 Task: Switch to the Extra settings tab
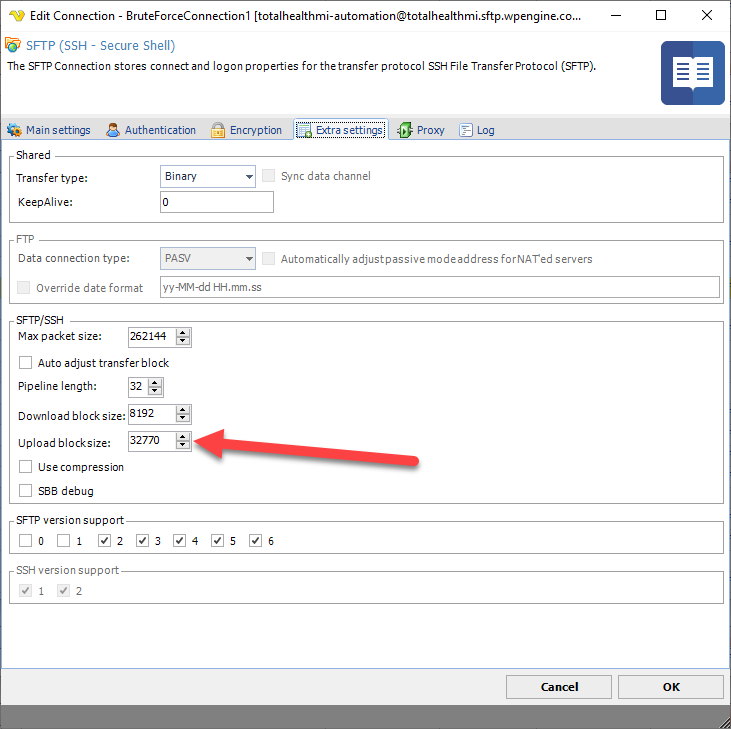[x=340, y=130]
